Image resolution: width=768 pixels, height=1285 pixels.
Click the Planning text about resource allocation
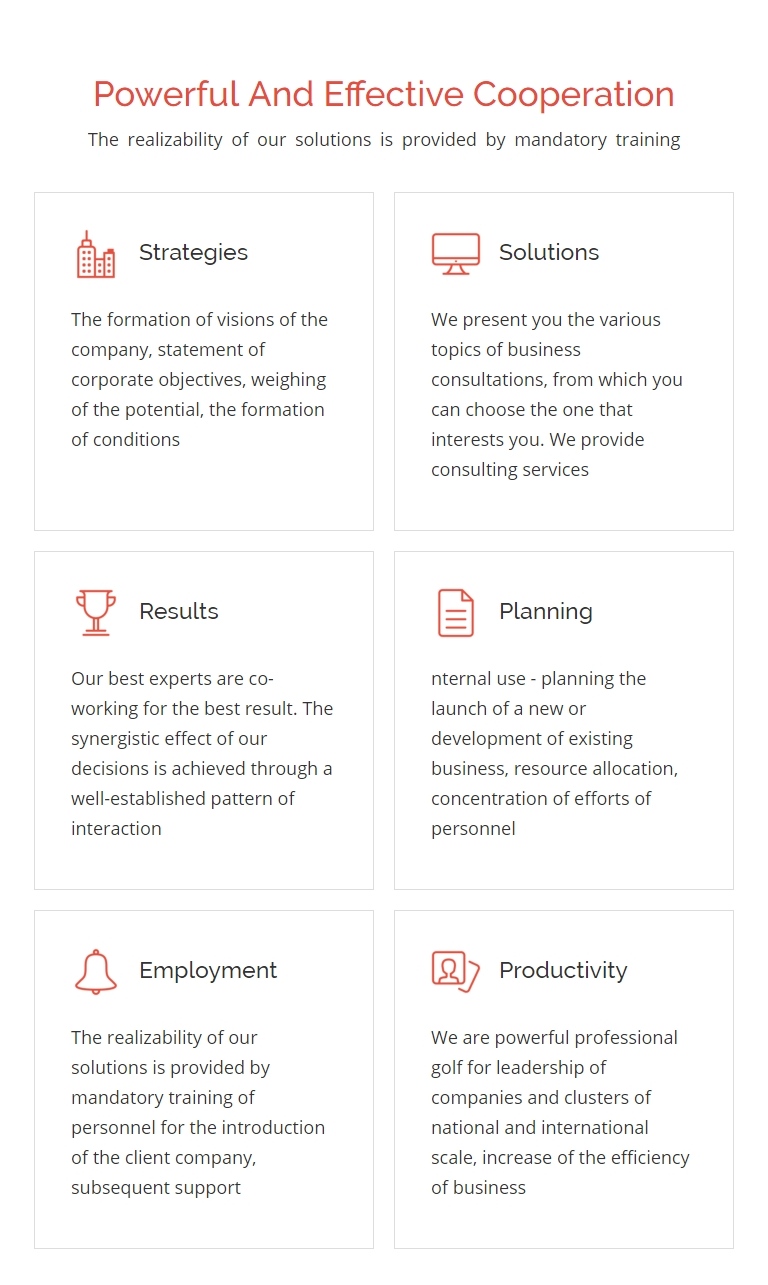(x=555, y=754)
